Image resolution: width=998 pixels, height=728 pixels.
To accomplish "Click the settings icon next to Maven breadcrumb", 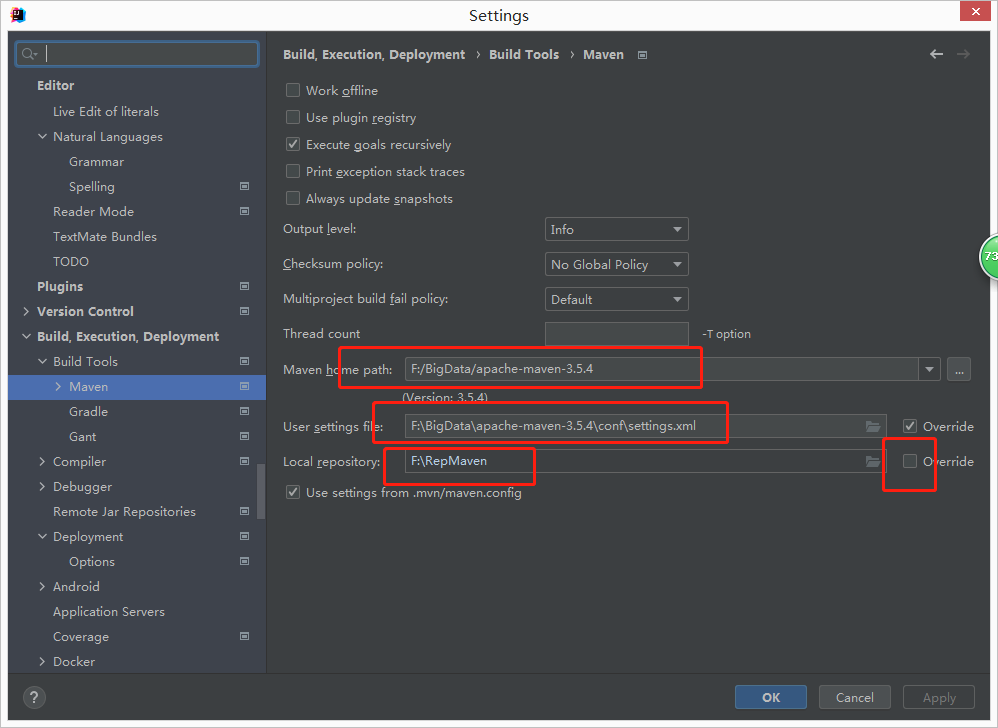I will pyautogui.click(x=641, y=54).
